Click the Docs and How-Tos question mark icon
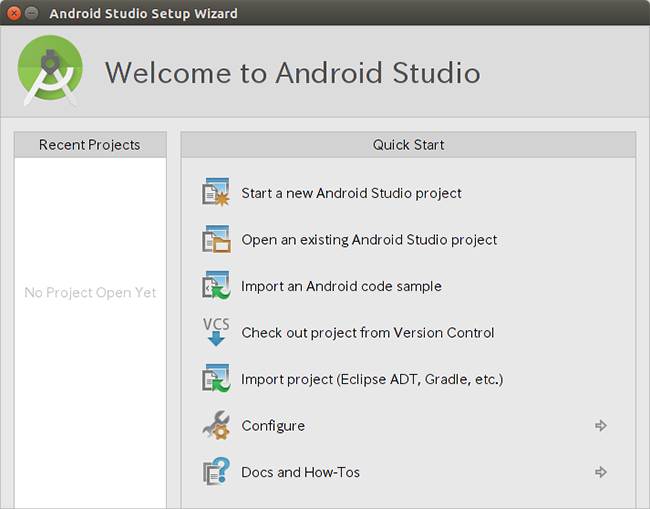Screen dimensions: 650x509 click(x=216, y=472)
